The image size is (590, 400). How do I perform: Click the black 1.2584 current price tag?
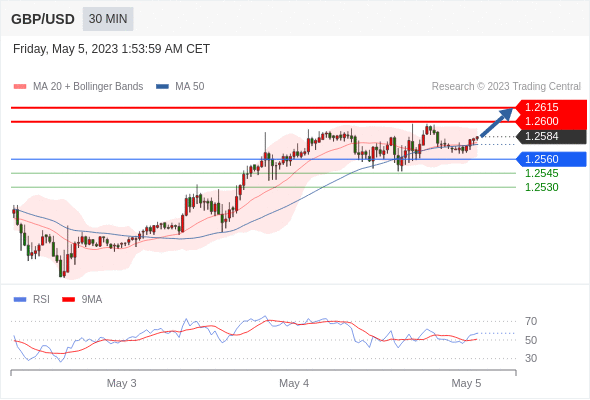[551, 136]
